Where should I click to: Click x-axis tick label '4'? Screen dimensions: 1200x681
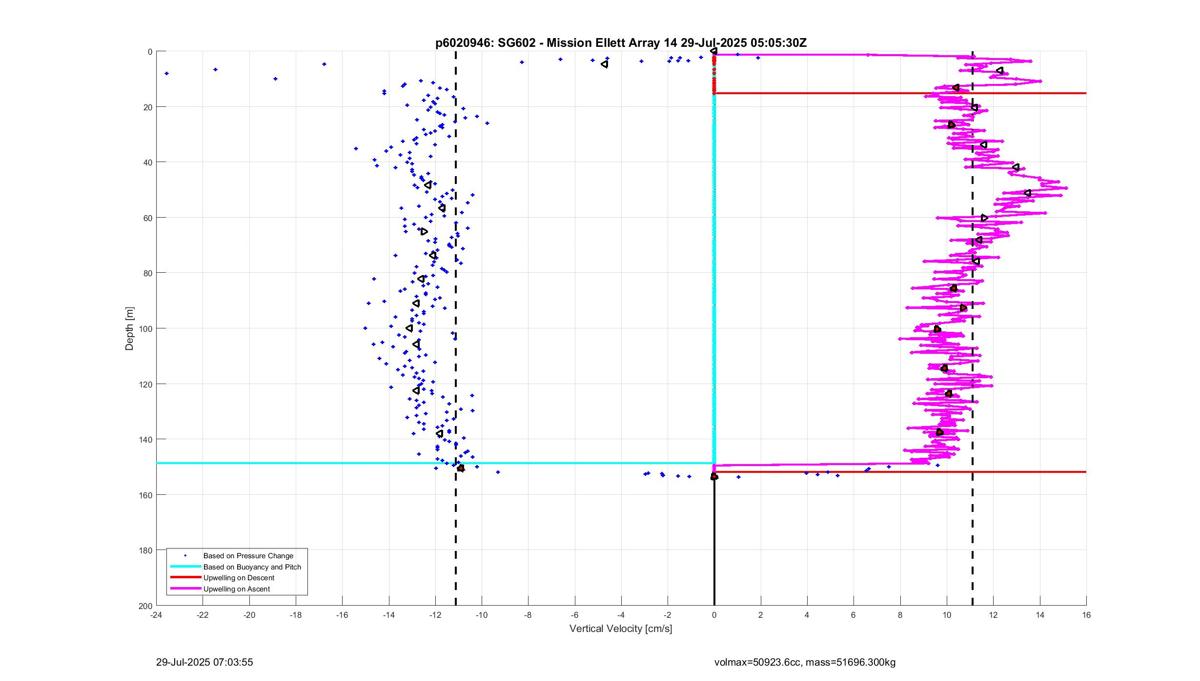(x=807, y=616)
